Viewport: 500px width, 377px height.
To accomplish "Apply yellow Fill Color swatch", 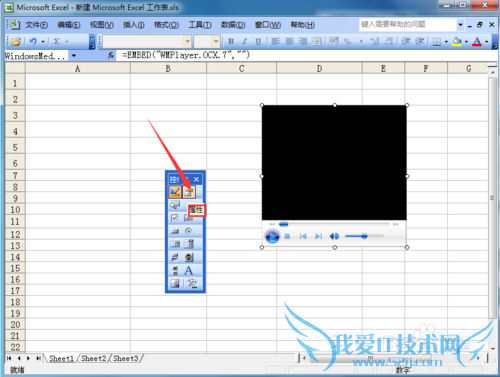I will [457, 41].
